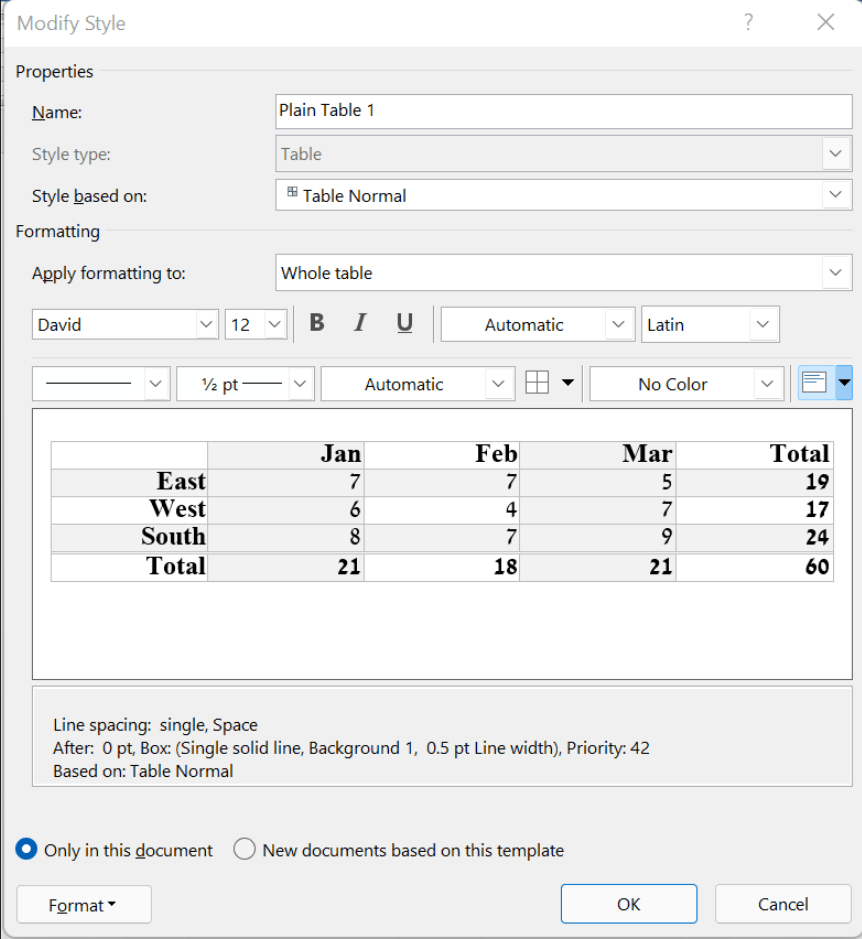862x939 pixels.
Task: Open the No Color shading dropdown
Action: (767, 383)
